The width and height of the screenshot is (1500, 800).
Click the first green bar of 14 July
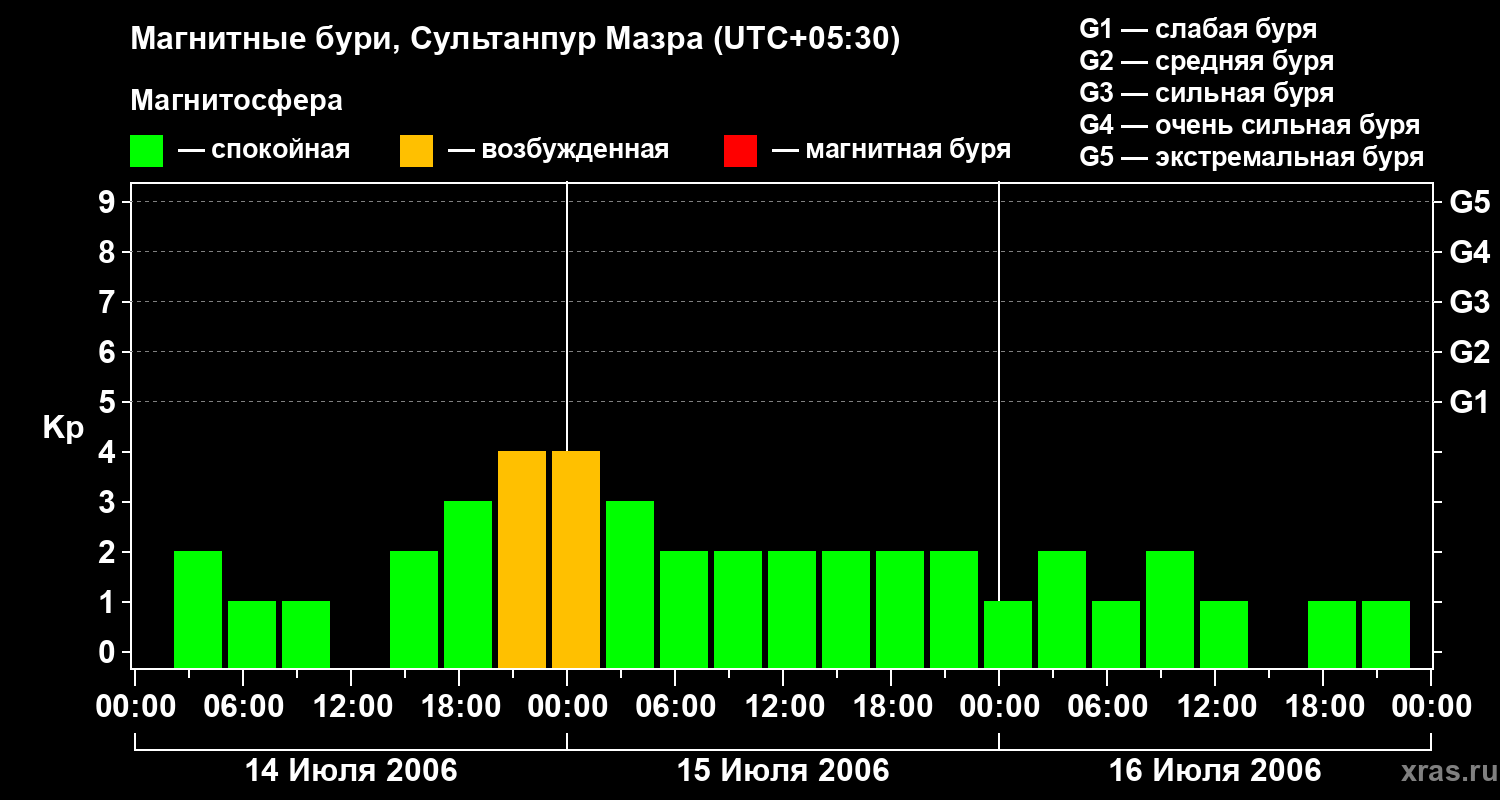click(x=198, y=609)
